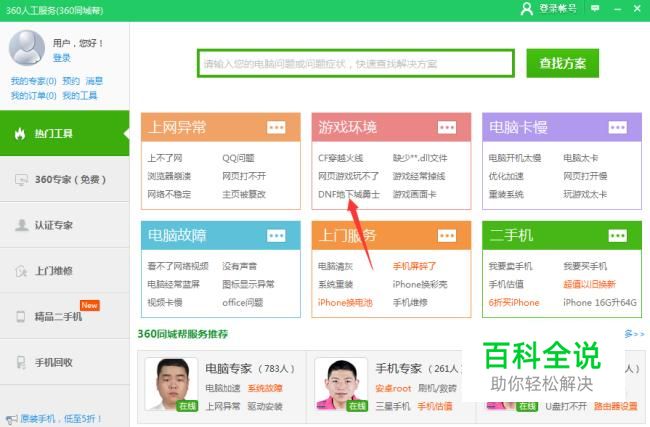Screen dimensions: 650x427
Task: Open 原装手机，低至5折 promo link
Action: click(60, 419)
